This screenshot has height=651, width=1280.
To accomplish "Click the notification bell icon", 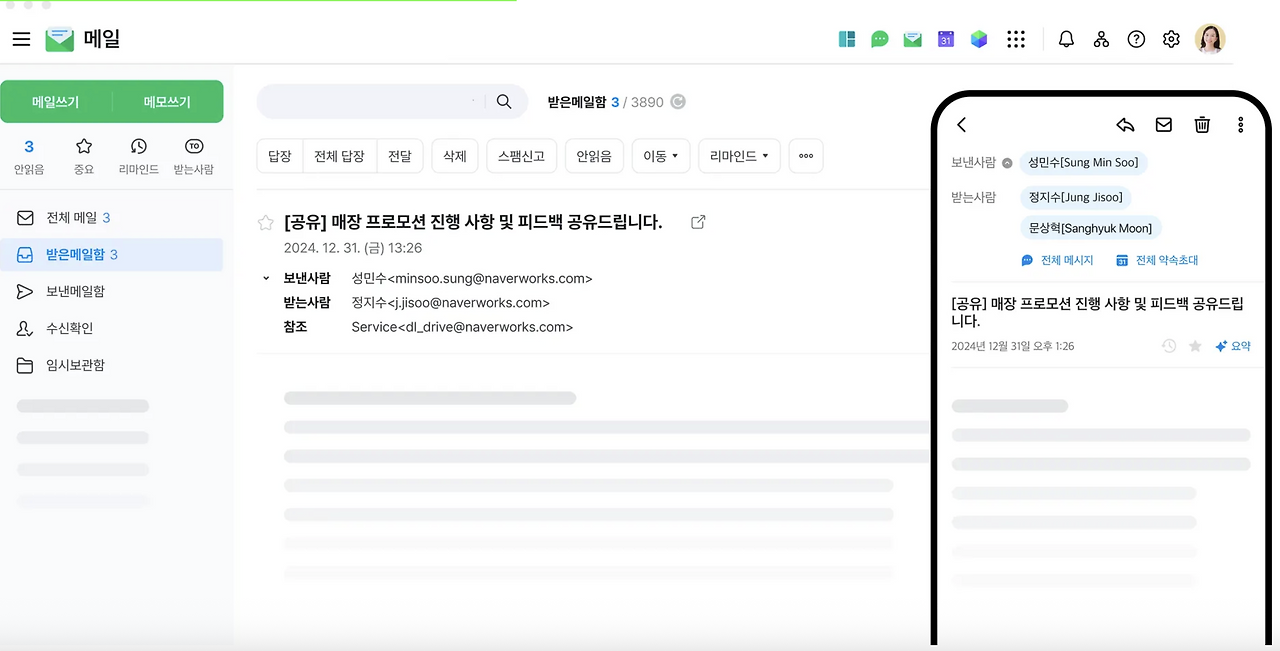I will pyautogui.click(x=1066, y=39).
